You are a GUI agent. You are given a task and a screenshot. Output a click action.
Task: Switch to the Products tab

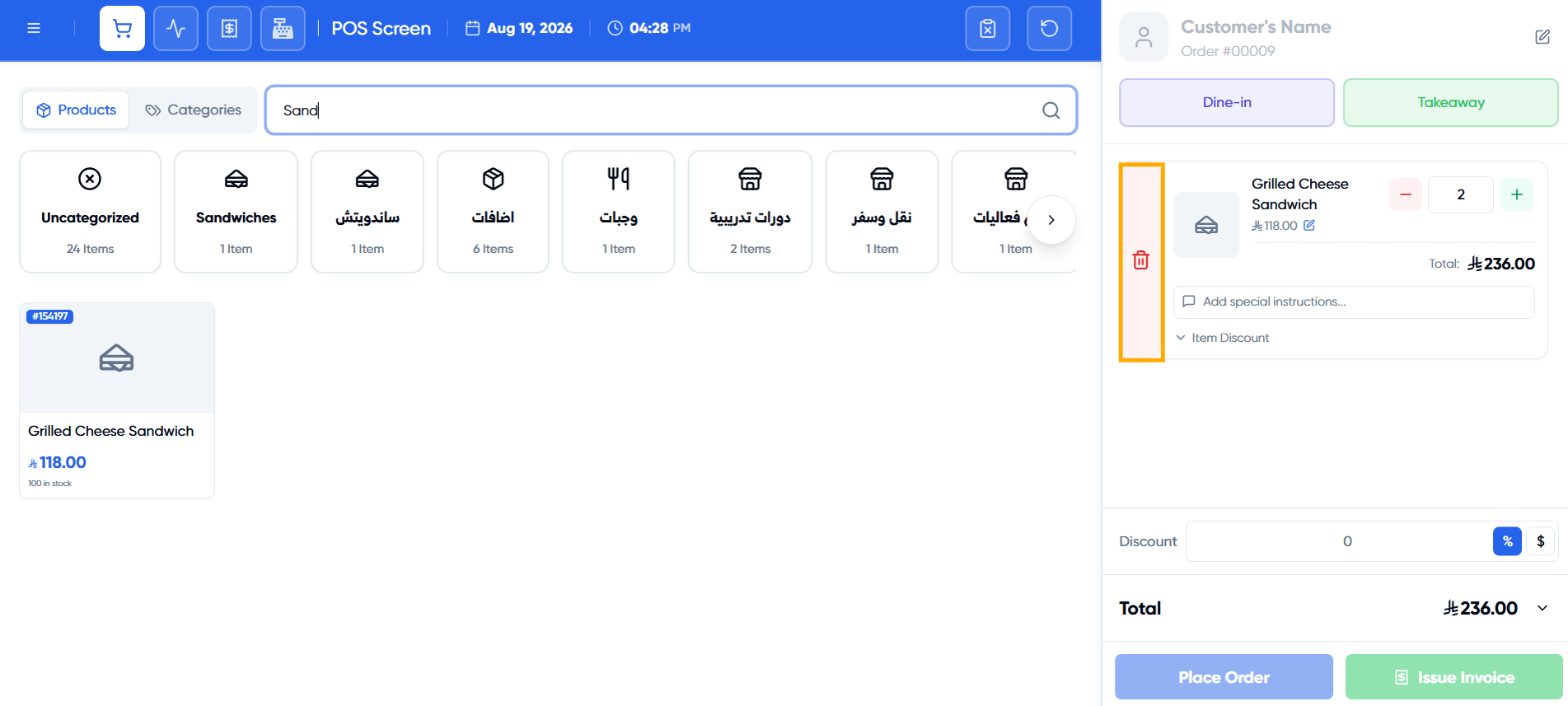click(76, 110)
